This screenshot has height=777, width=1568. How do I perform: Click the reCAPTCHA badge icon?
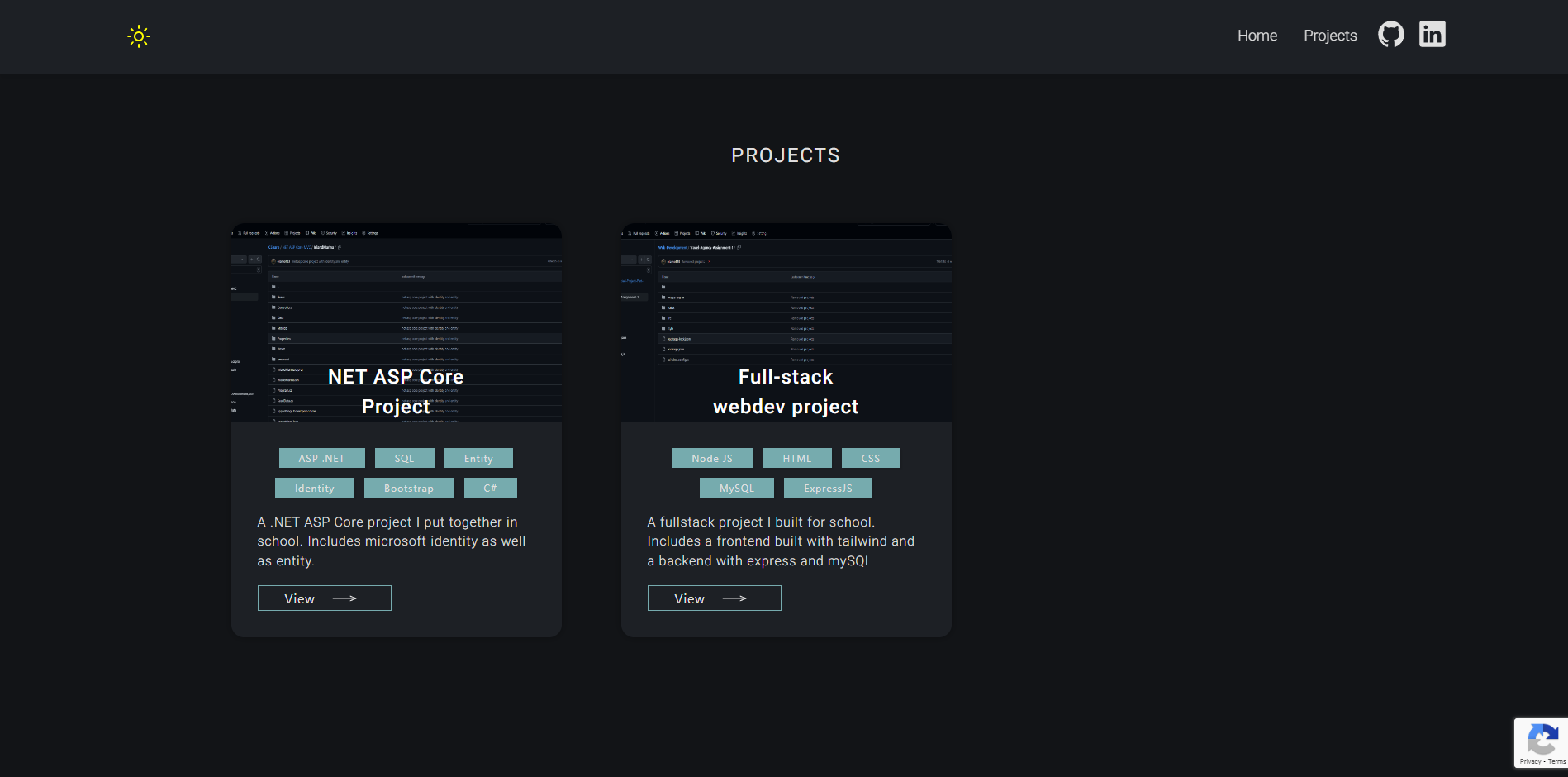[1542, 738]
